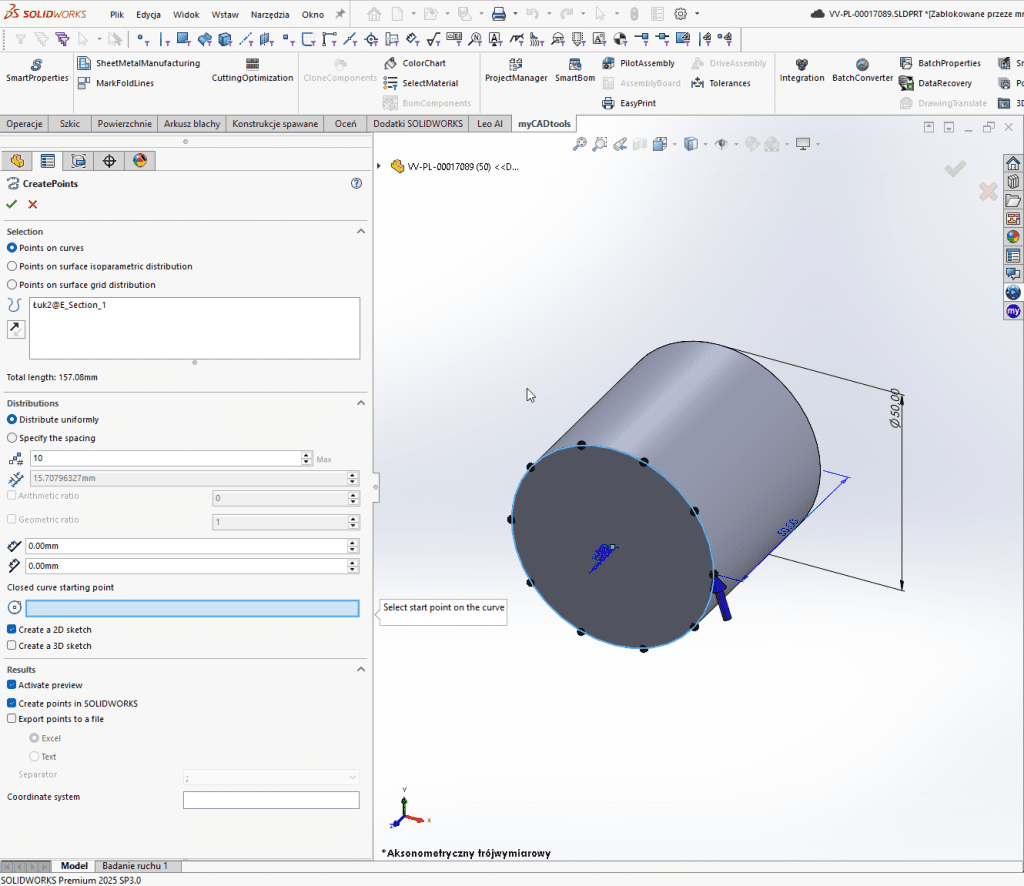1024x886 pixels.
Task: Accept feature with viewport corner checkmark
Action: pos(955,169)
